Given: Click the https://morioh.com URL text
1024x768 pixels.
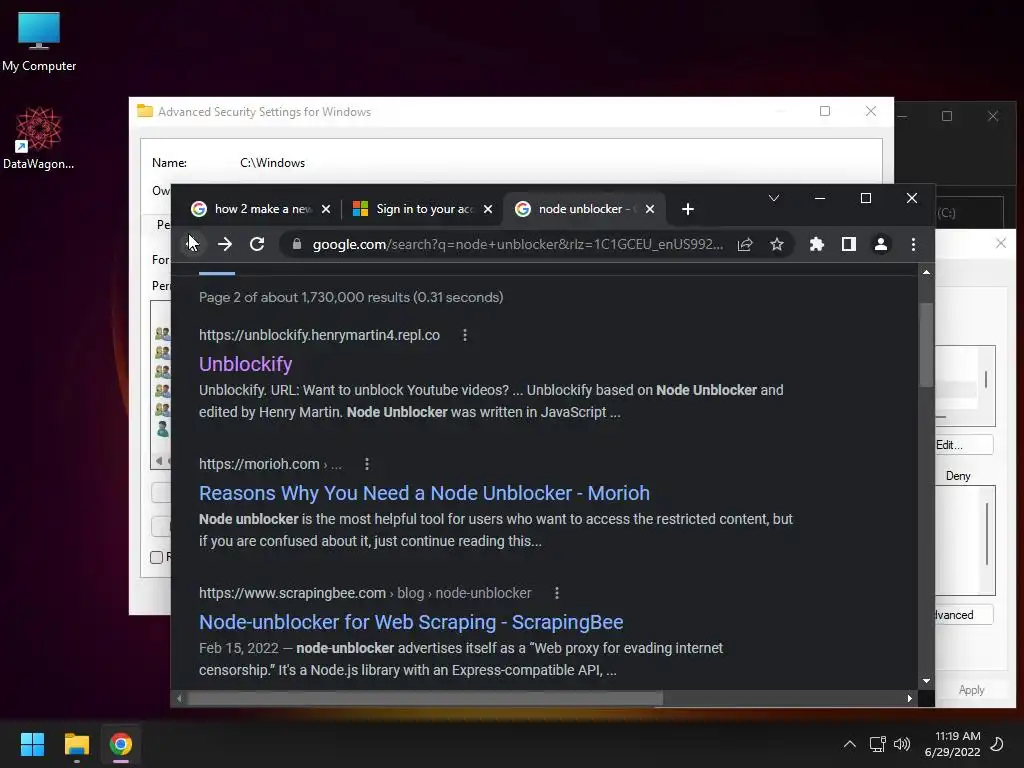Looking at the screenshot, I should pyautogui.click(x=259, y=464).
